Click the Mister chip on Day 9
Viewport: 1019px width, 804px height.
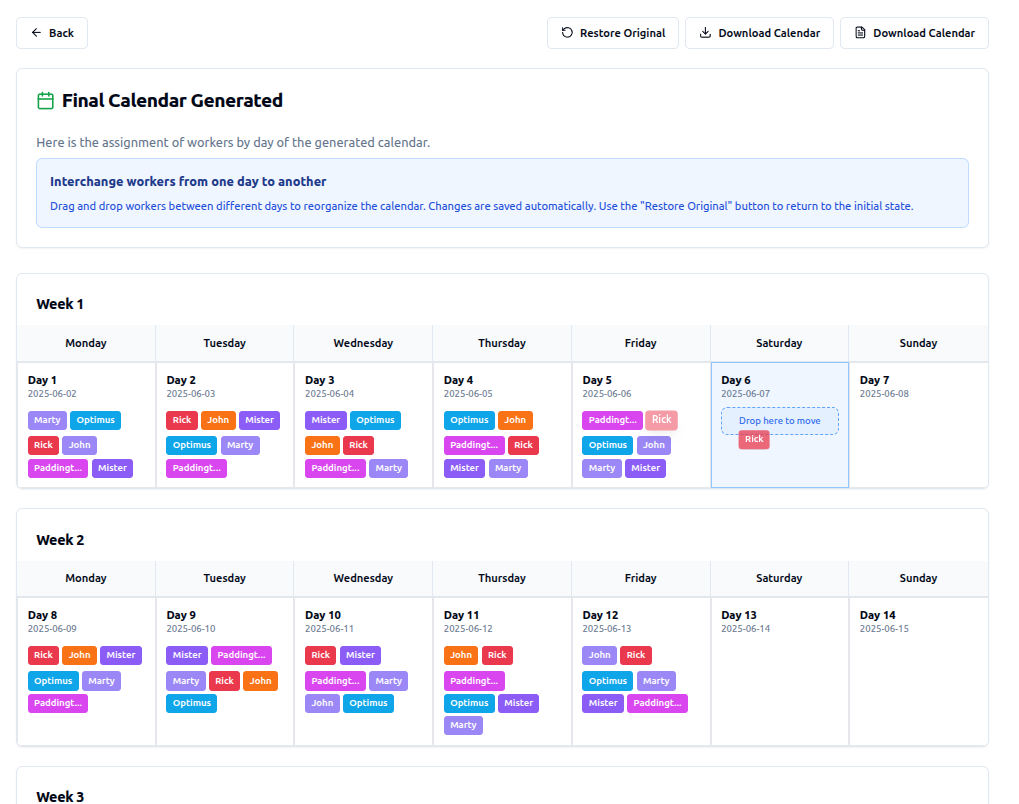(187, 655)
